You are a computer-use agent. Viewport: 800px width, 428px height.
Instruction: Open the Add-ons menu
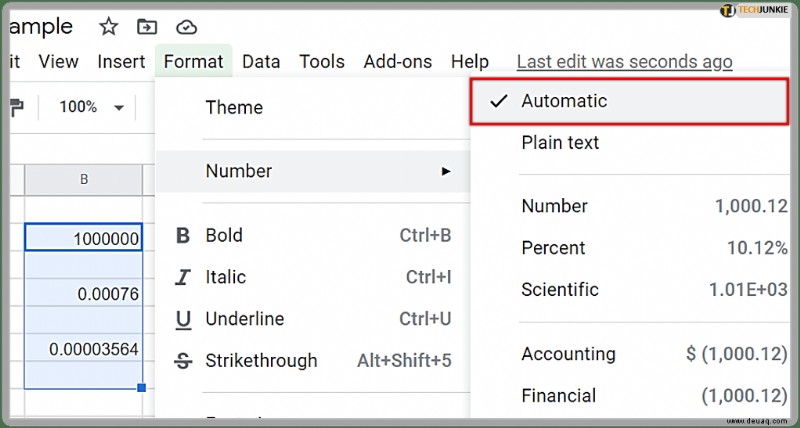pos(398,62)
